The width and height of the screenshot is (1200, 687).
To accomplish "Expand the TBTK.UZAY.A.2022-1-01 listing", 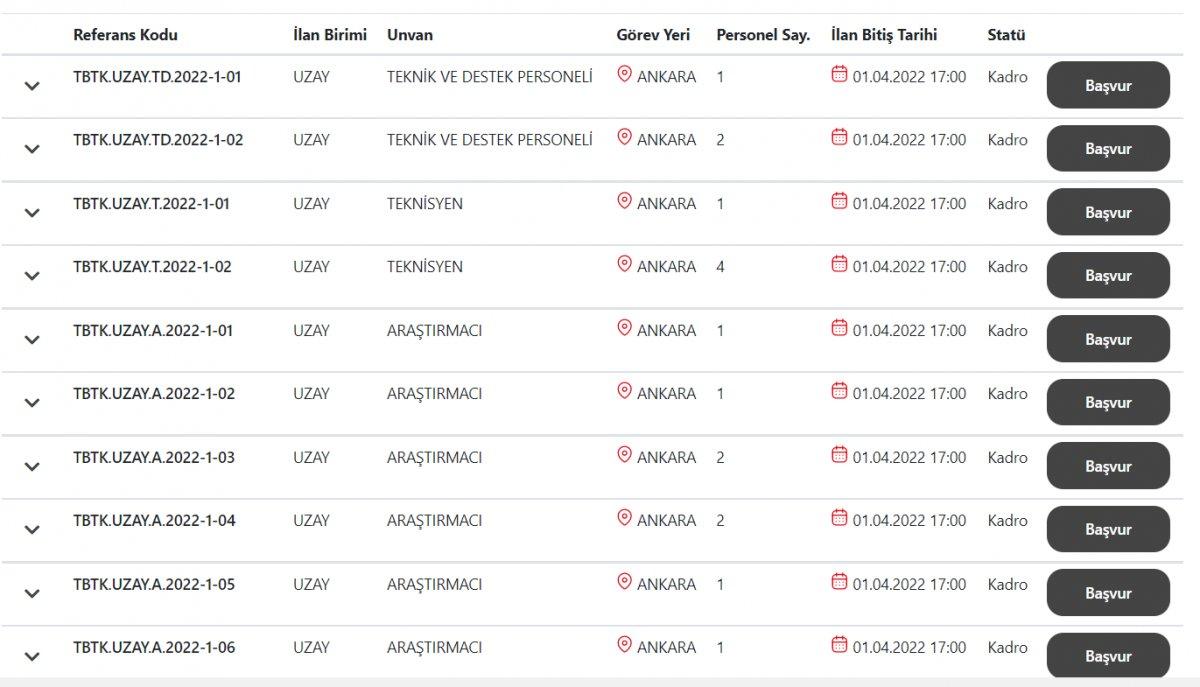I will point(32,340).
